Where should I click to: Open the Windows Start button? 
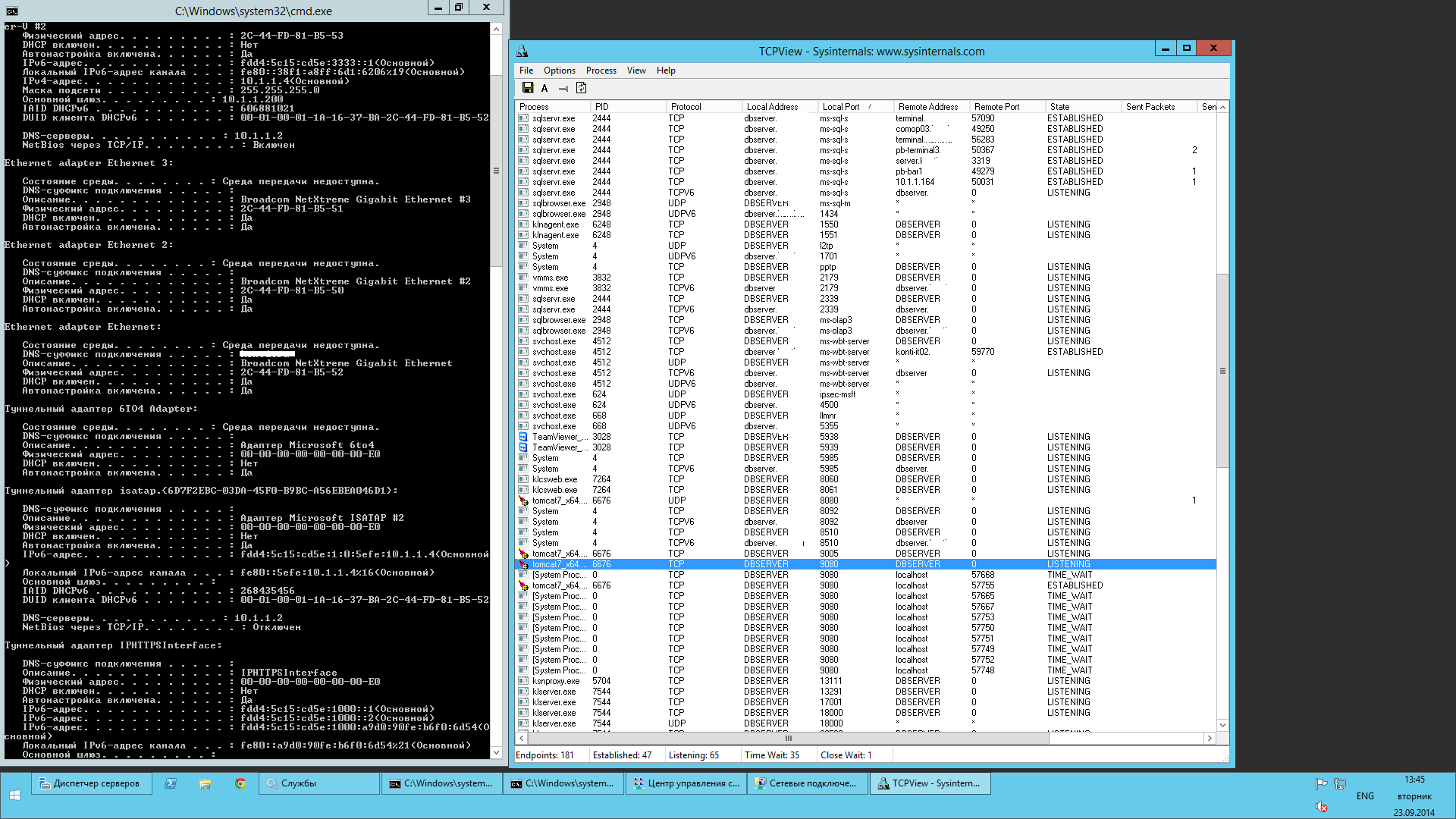click(14, 795)
